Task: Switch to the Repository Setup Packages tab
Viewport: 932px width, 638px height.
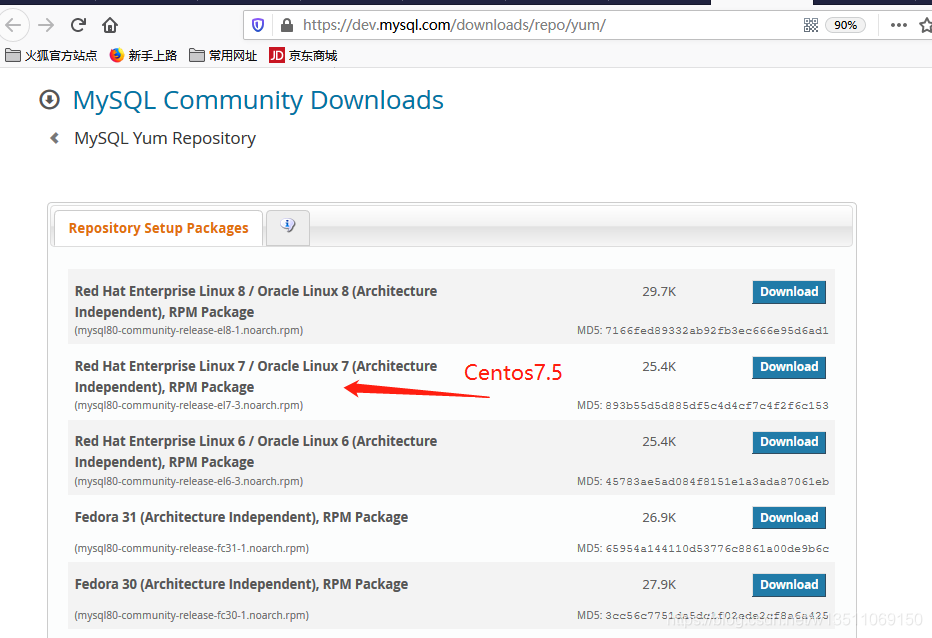Action: click(157, 228)
